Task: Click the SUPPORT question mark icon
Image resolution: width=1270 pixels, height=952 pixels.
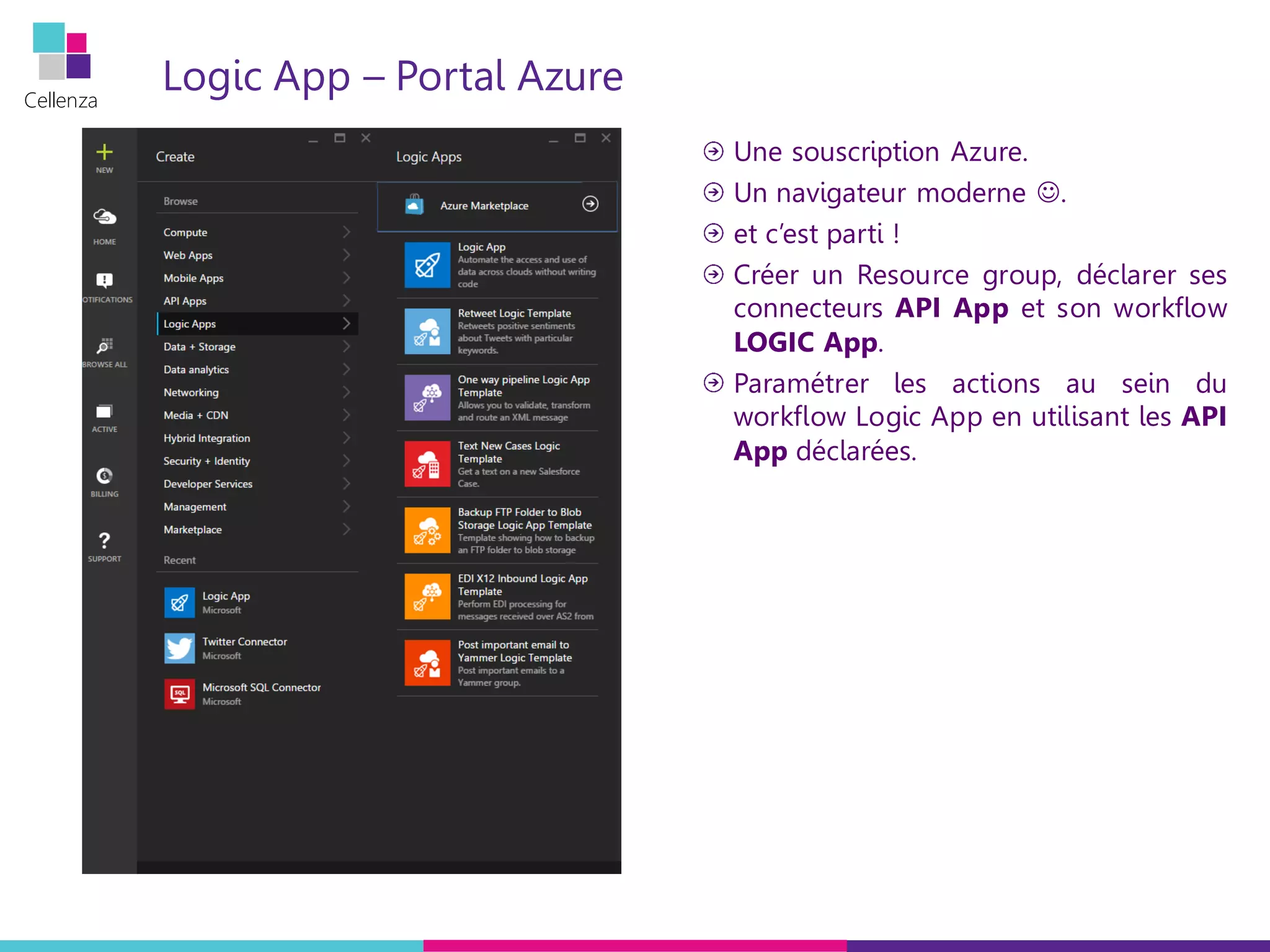Action: [x=104, y=540]
